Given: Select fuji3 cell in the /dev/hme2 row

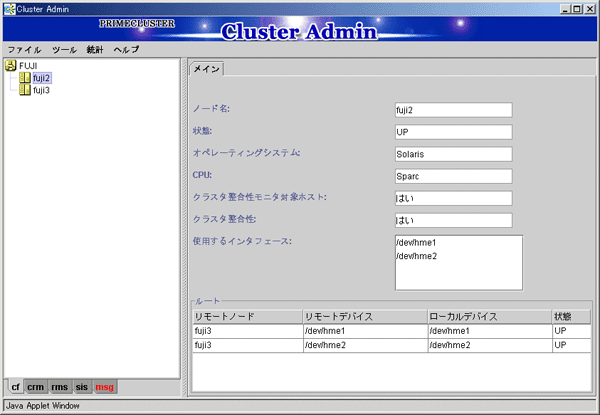Looking at the screenshot, I should click(248, 345).
